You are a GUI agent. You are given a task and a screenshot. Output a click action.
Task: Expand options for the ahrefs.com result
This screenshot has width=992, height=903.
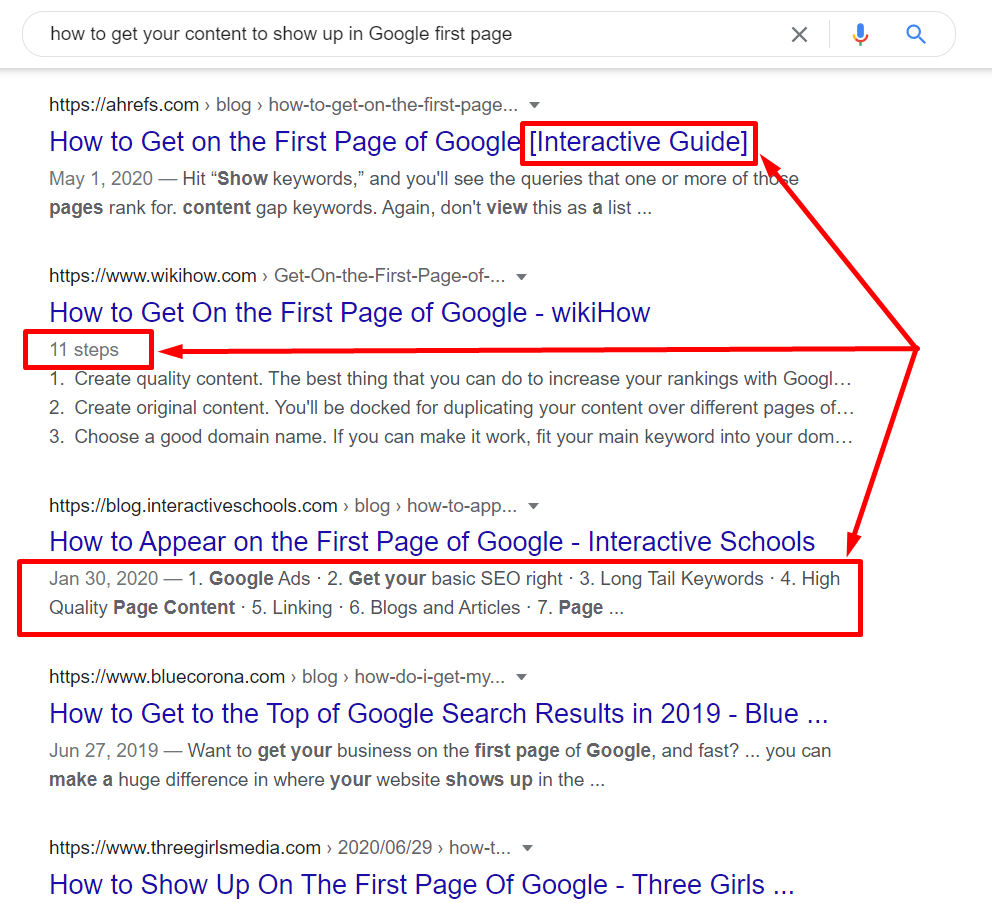coord(535,104)
